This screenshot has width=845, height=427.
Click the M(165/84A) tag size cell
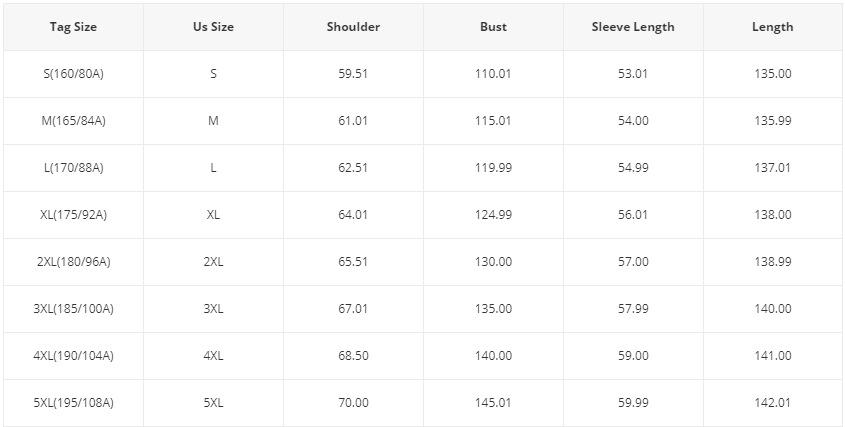[73, 121]
